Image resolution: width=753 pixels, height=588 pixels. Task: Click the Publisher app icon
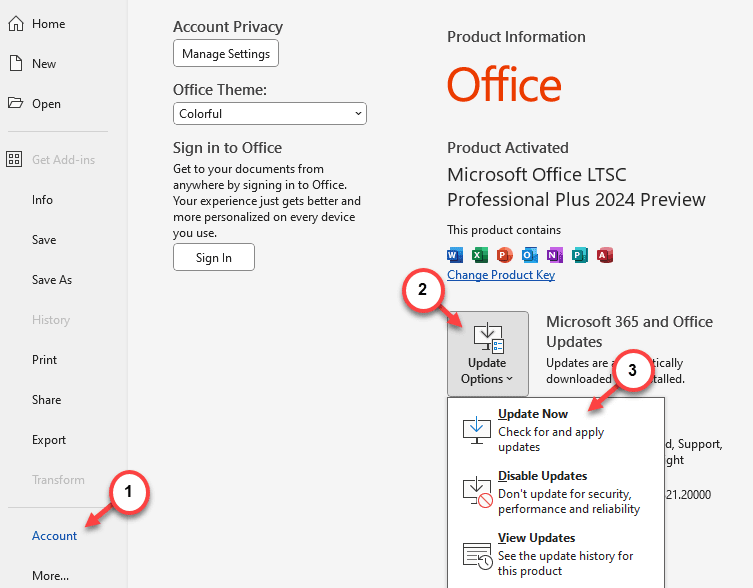pos(580,255)
